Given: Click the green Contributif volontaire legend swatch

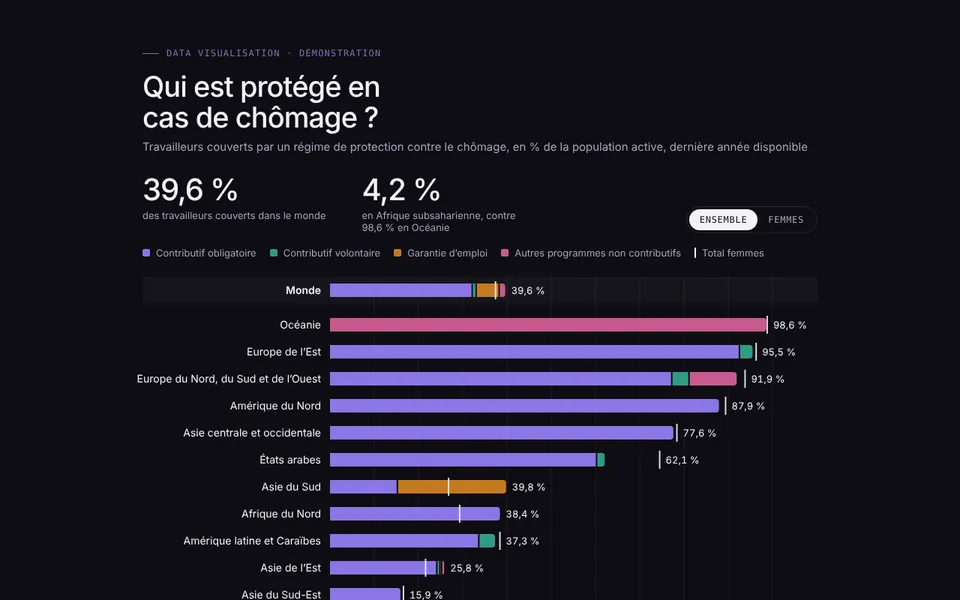Looking at the screenshot, I should (x=274, y=253).
